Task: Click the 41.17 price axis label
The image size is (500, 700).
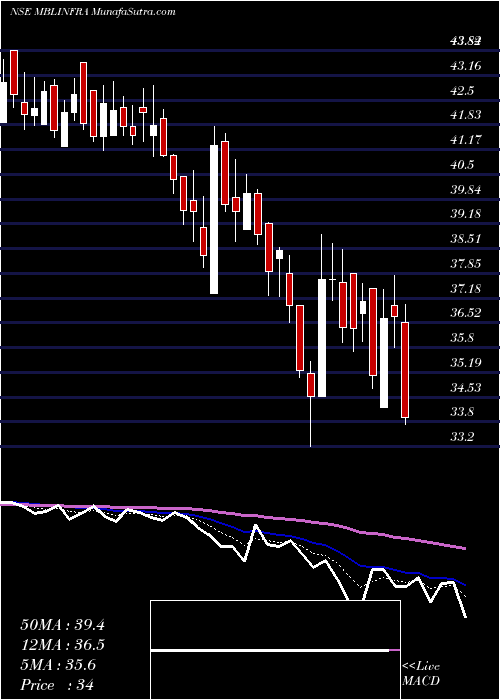Action: pos(466,140)
